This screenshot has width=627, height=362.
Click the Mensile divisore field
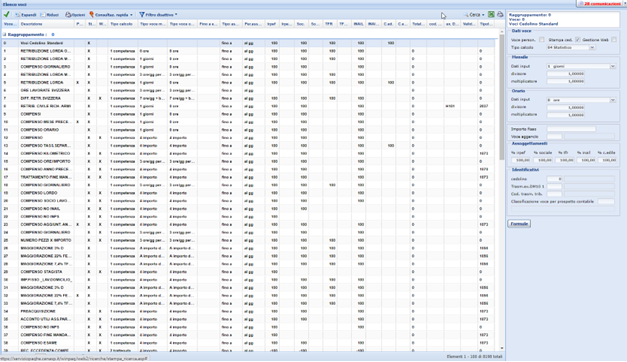coord(566,74)
